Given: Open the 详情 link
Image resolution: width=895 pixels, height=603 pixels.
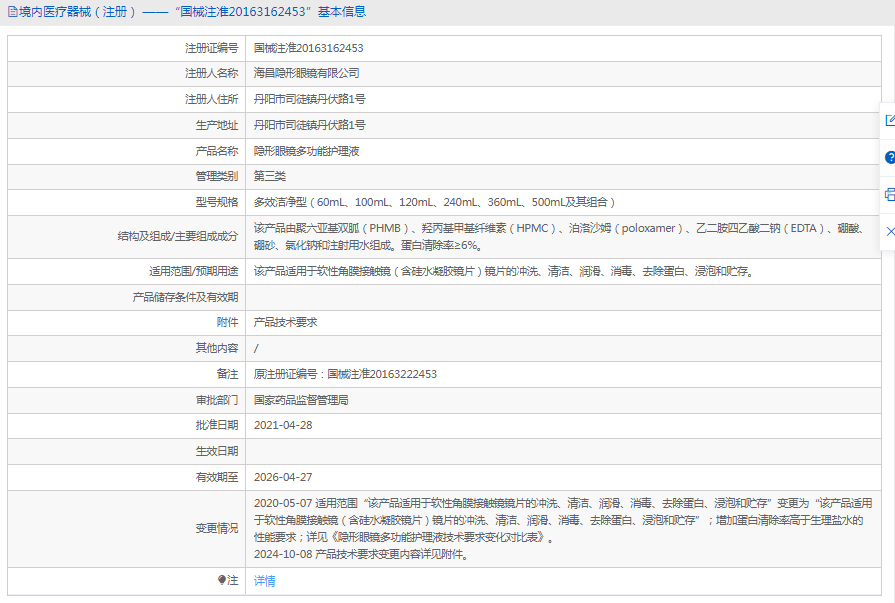Looking at the screenshot, I should 264,581.
